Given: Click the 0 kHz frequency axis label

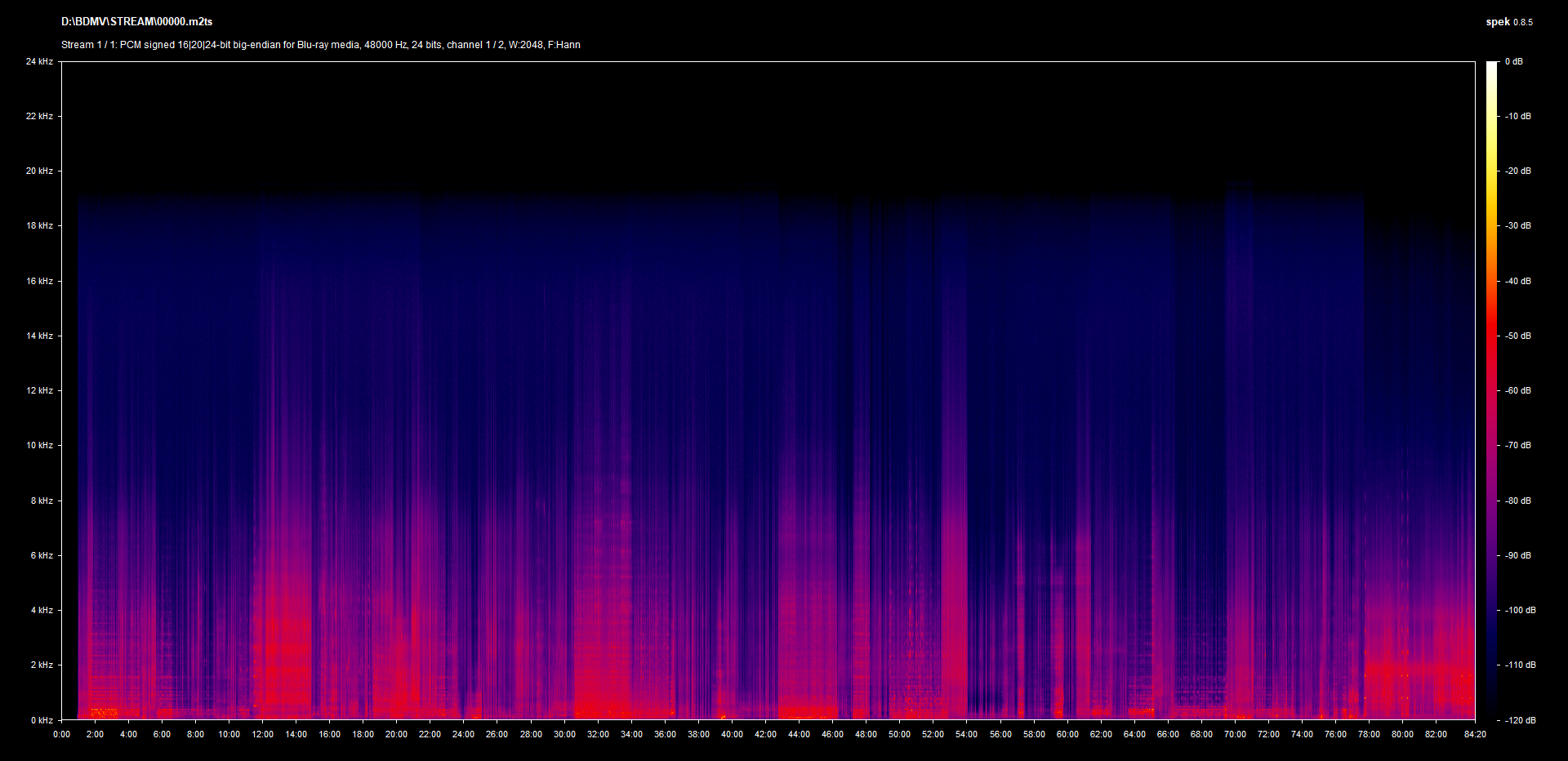Looking at the screenshot, I should (x=42, y=720).
